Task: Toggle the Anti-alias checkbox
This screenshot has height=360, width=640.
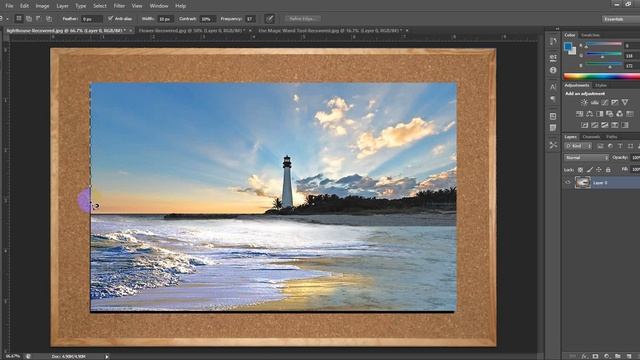Action: (110, 18)
